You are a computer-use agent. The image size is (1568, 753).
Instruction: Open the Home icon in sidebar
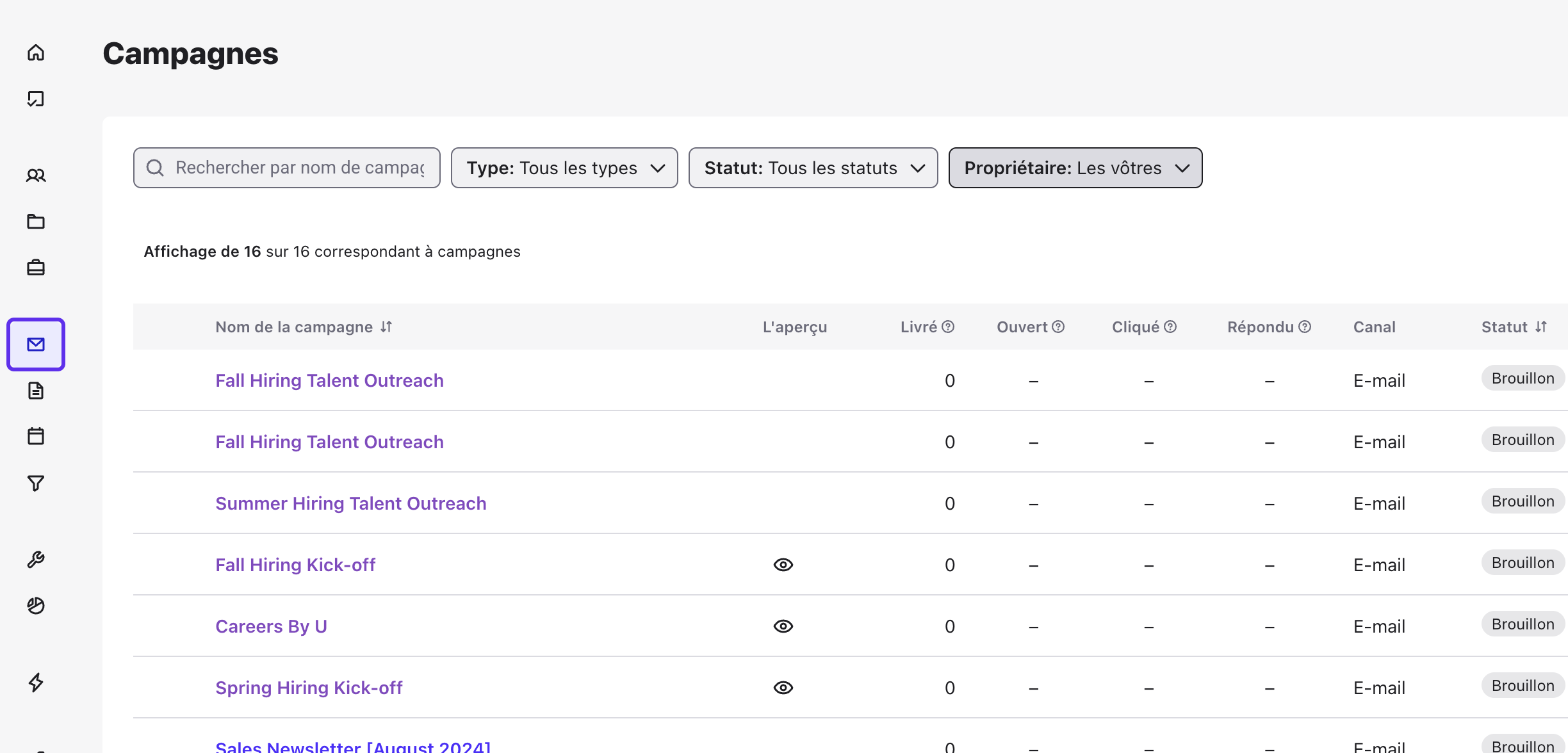36,52
